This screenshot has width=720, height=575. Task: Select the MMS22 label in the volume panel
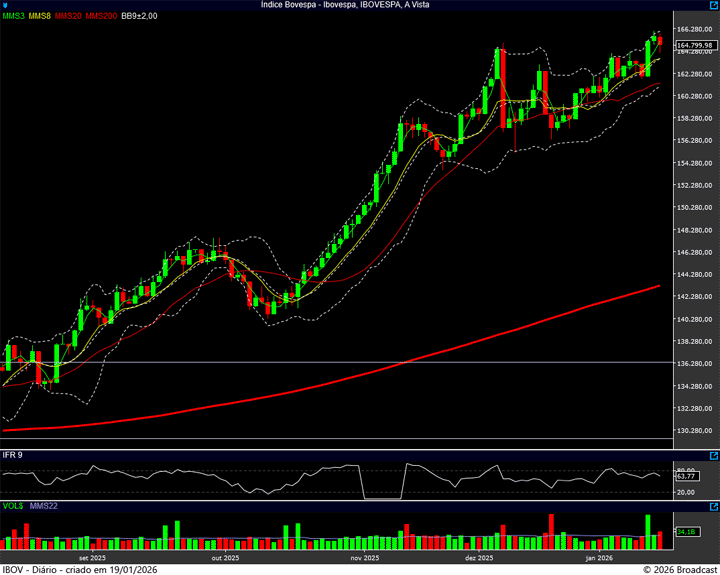[x=43, y=507]
